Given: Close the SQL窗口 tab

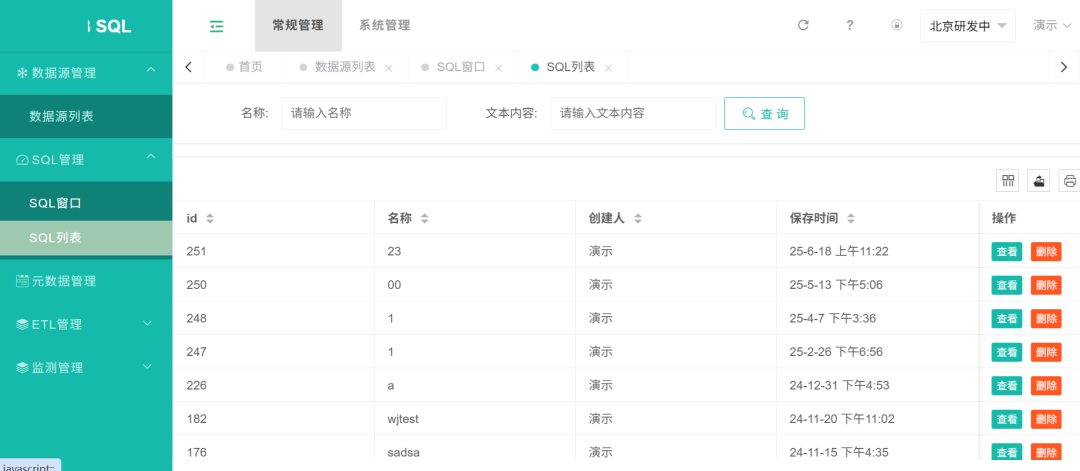Looking at the screenshot, I should tap(499, 68).
